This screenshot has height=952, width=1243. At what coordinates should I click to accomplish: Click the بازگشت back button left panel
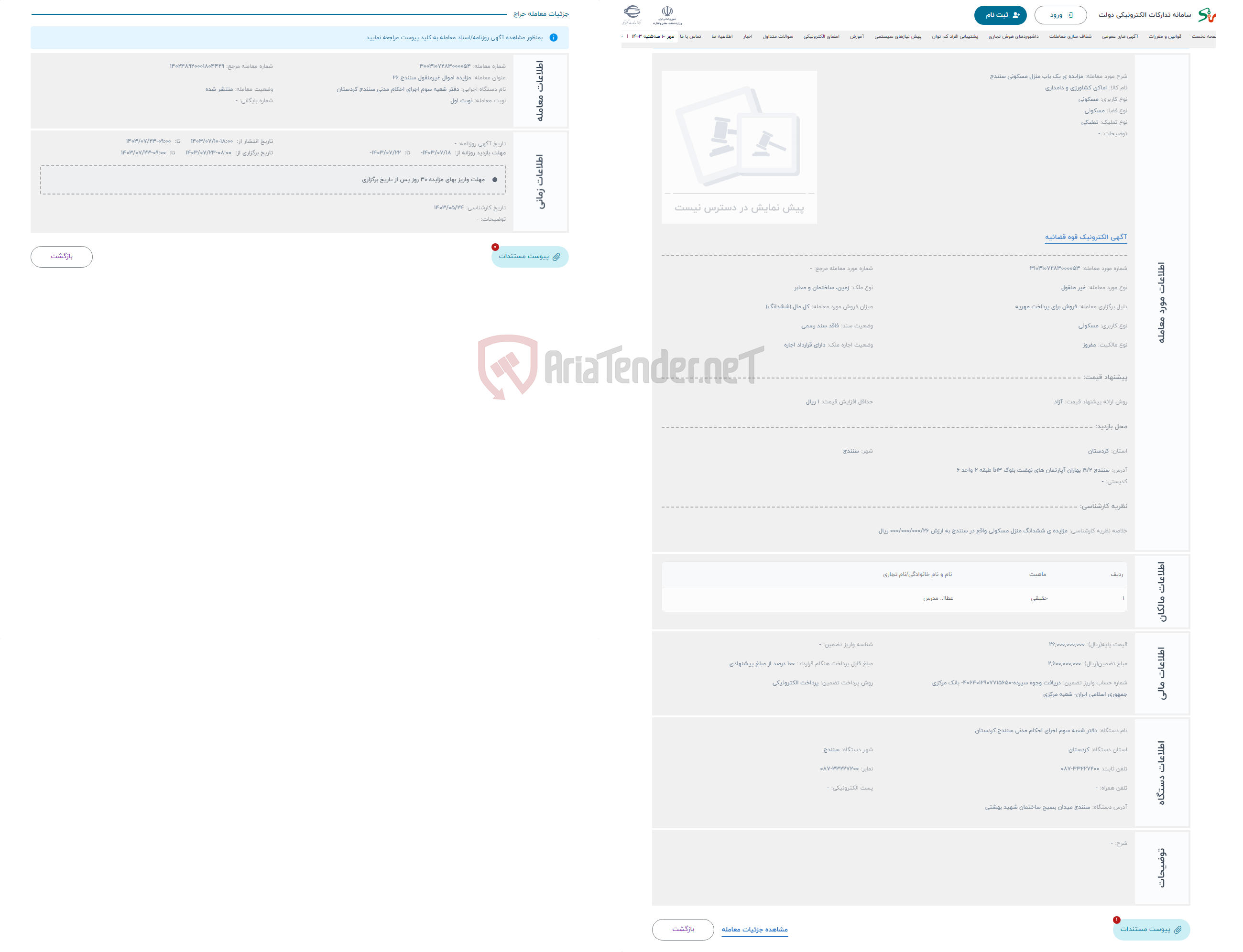[63, 257]
